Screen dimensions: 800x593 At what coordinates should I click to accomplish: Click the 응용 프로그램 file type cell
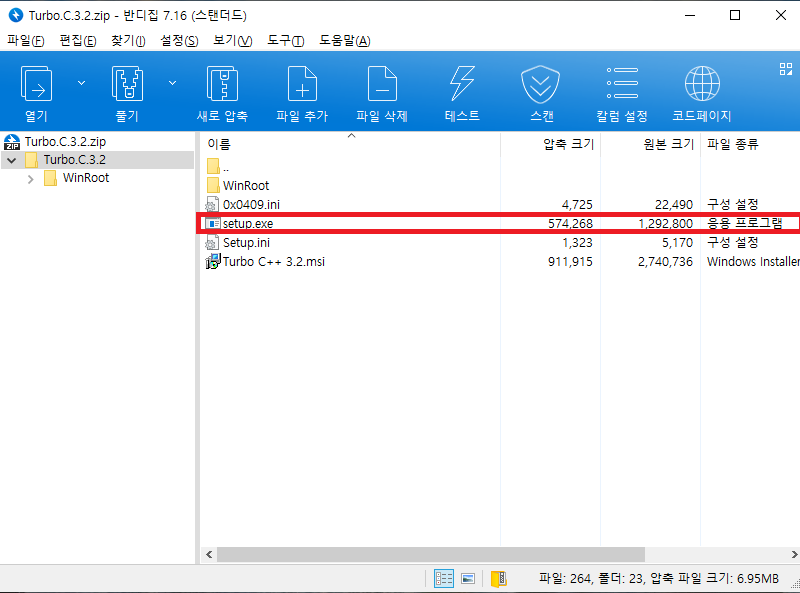(x=744, y=224)
